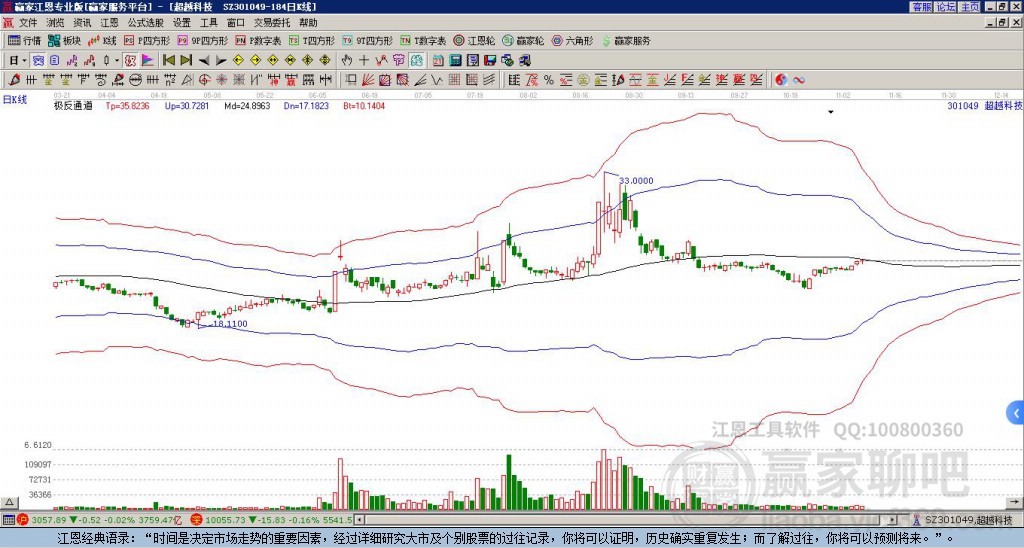Click the Dn=17.1823 value
This screenshot has height=548, width=1024.
pyautogui.click(x=306, y=105)
